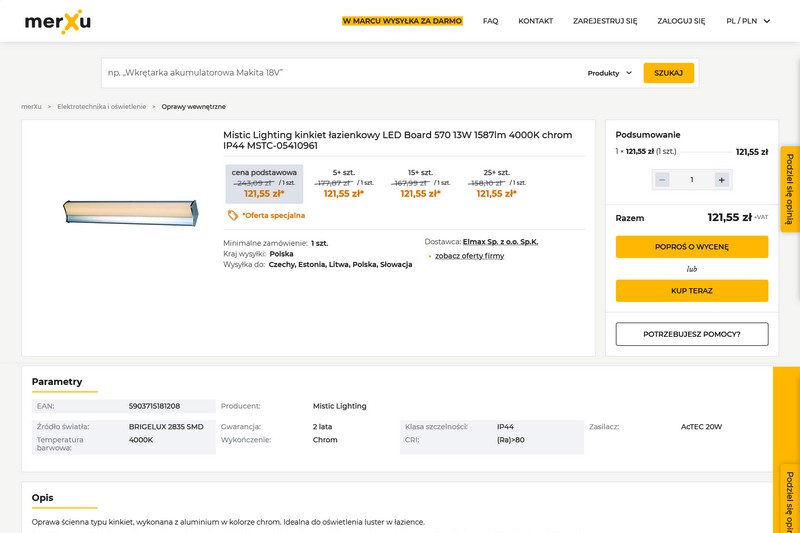
Task: Click the quantity value field
Action: click(x=692, y=180)
